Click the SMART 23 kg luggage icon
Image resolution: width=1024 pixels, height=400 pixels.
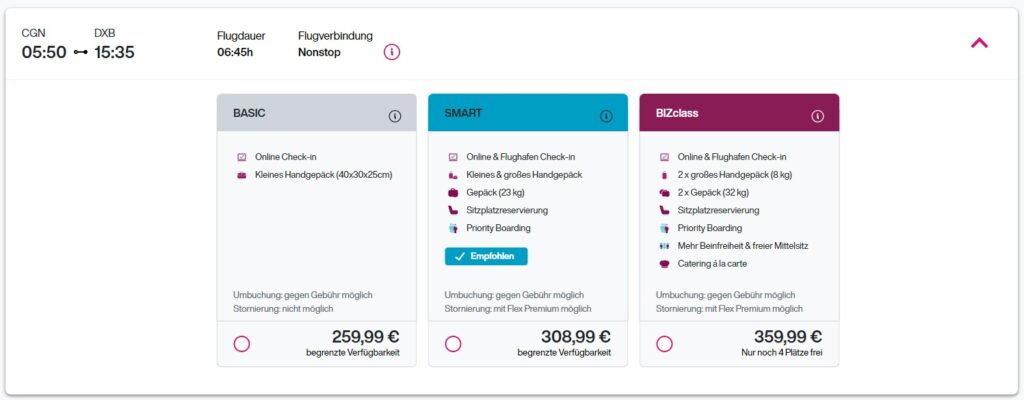(453, 192)
